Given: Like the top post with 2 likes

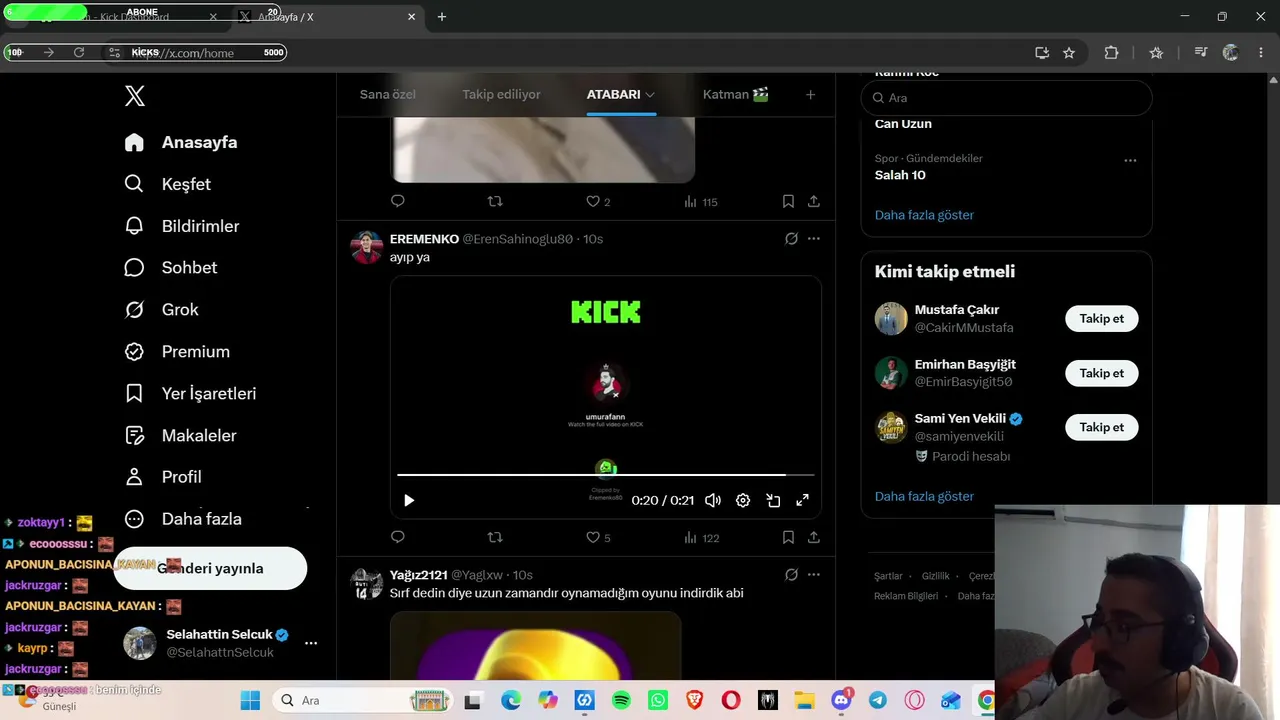Looking at the screenshot, I should pyautogui.click(x=598, y=201).
